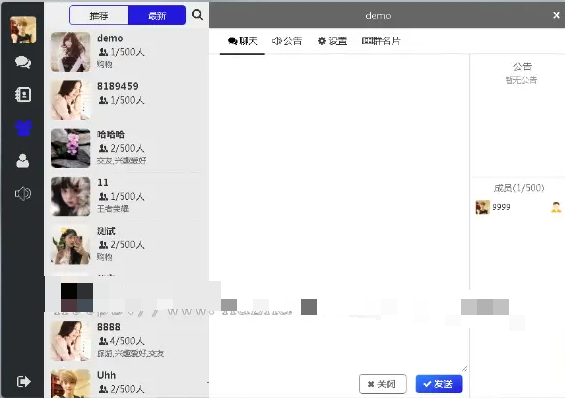Select the 11 group name
This screenshot has height=398, width=565.
[103, 183]
